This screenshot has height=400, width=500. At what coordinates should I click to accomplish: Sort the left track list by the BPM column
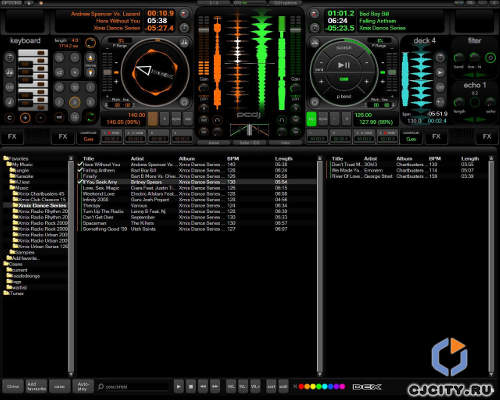[x=233, y=159]
